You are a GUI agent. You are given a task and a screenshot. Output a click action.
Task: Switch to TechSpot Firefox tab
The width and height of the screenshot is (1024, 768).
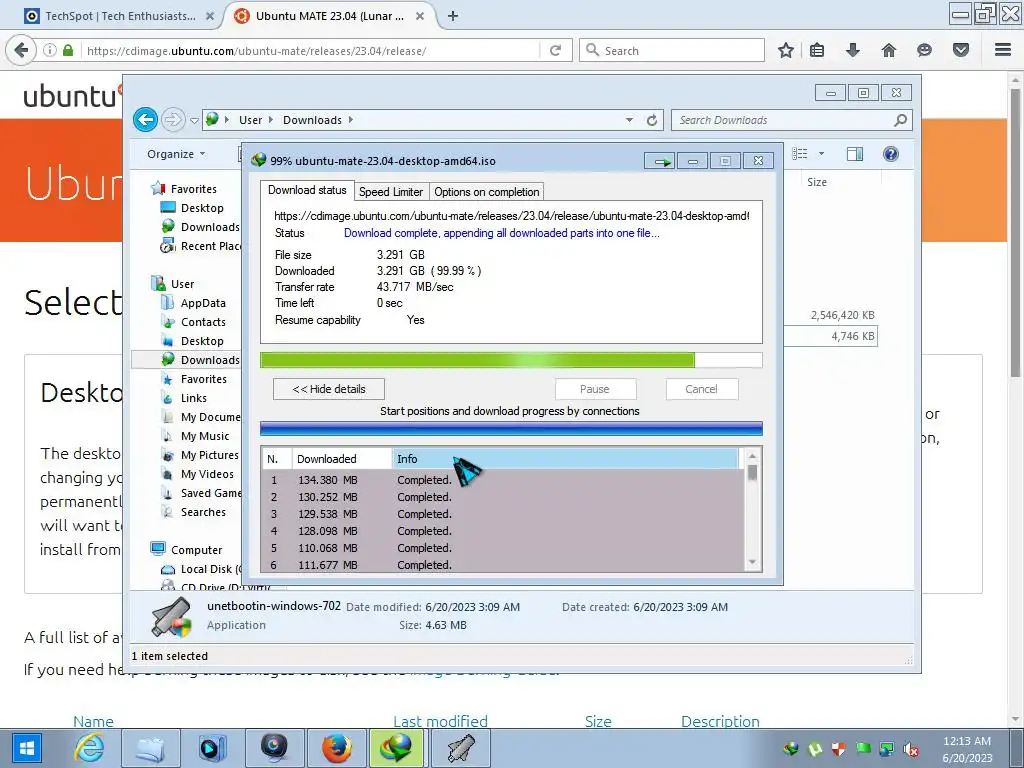pos(120,16)
